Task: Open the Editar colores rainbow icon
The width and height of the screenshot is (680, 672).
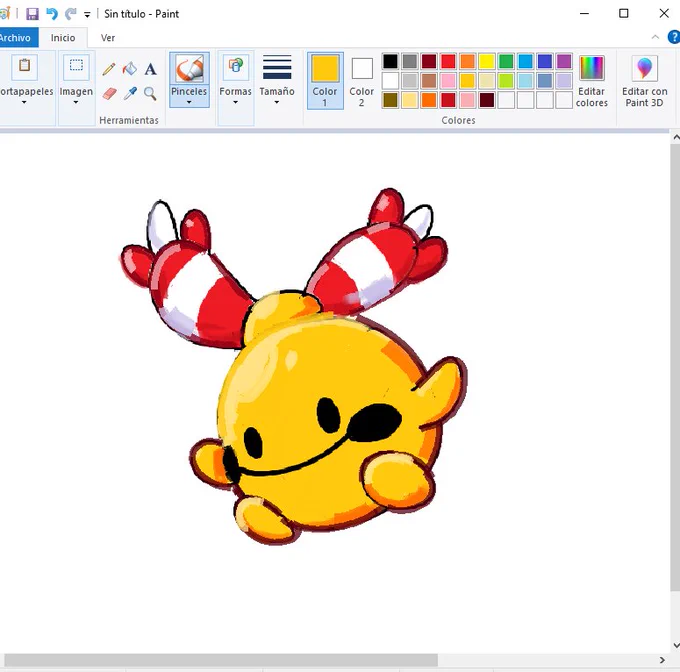Action: [x=592, y=68]
